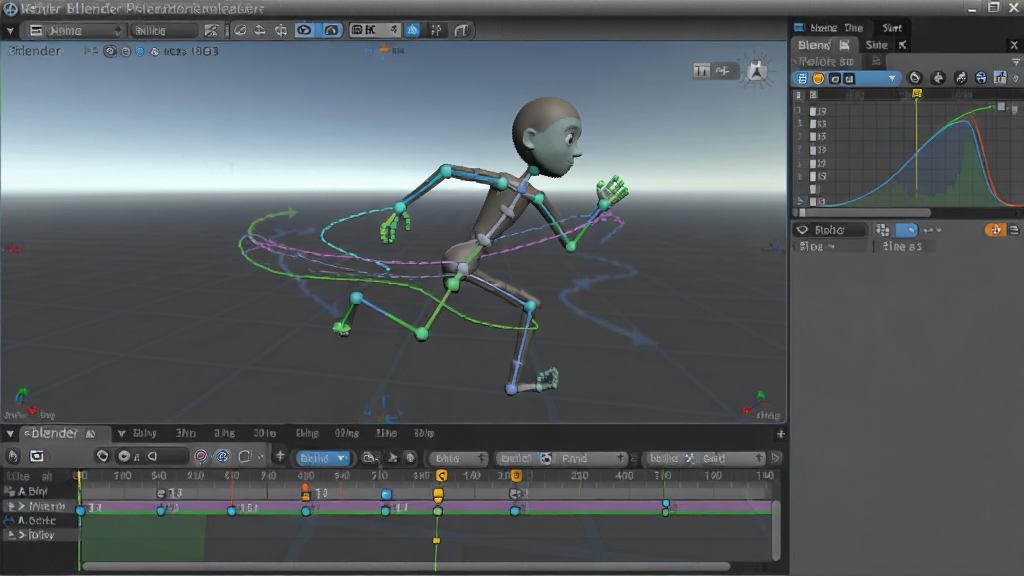
Task: Toggle the blue switch below the graph
Action: click(906, 230)
